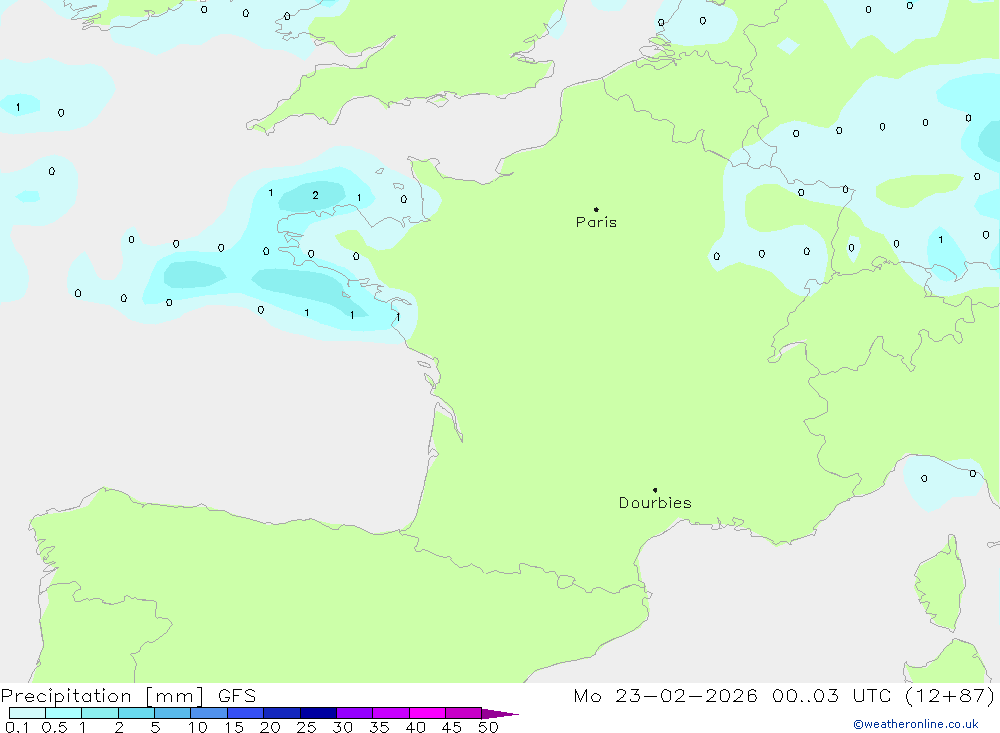Open the weatheronline.co.uk copyright link
Viewport: 1000px width, 733px height.
pyautogui.click(x=915, y=724)
